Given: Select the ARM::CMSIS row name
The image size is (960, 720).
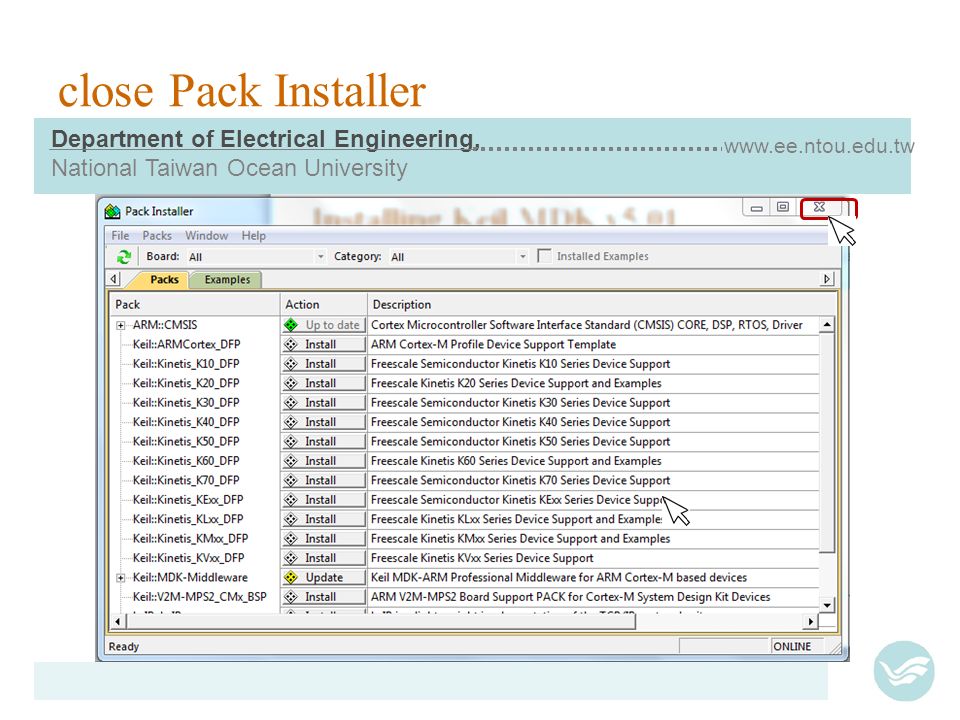Looking at the screenshot, I should click(165, 325).
